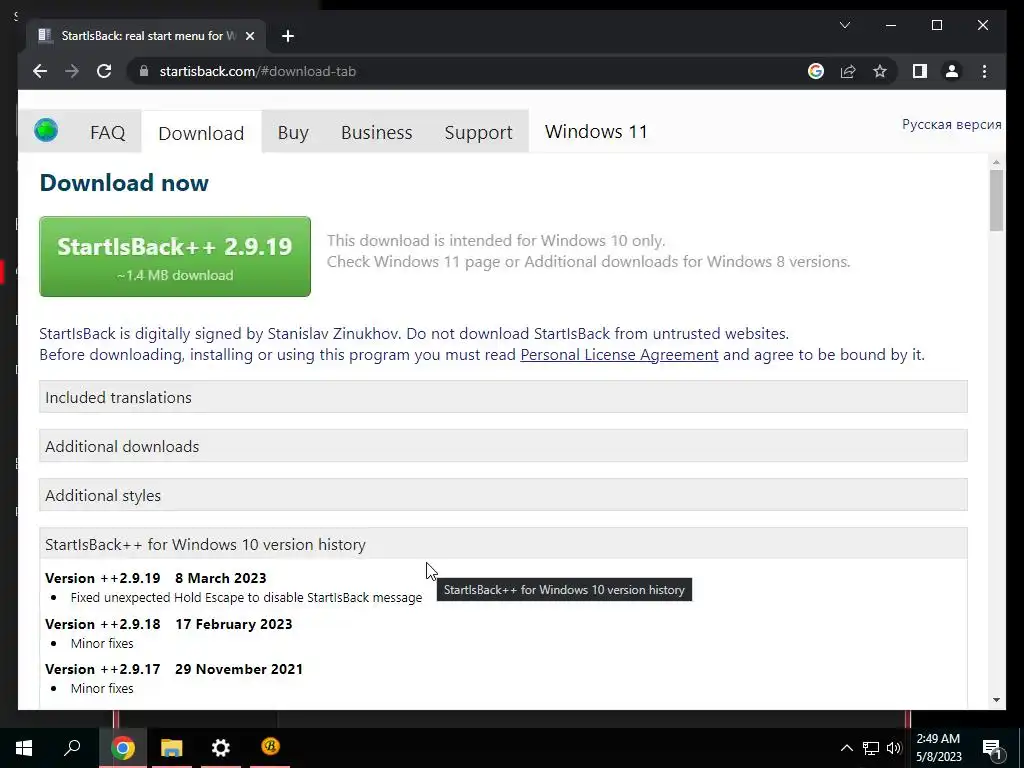This screenshot has height=768, width=1024.
Task: Bookmark this page with star icon
Action: tap(880, 71)
